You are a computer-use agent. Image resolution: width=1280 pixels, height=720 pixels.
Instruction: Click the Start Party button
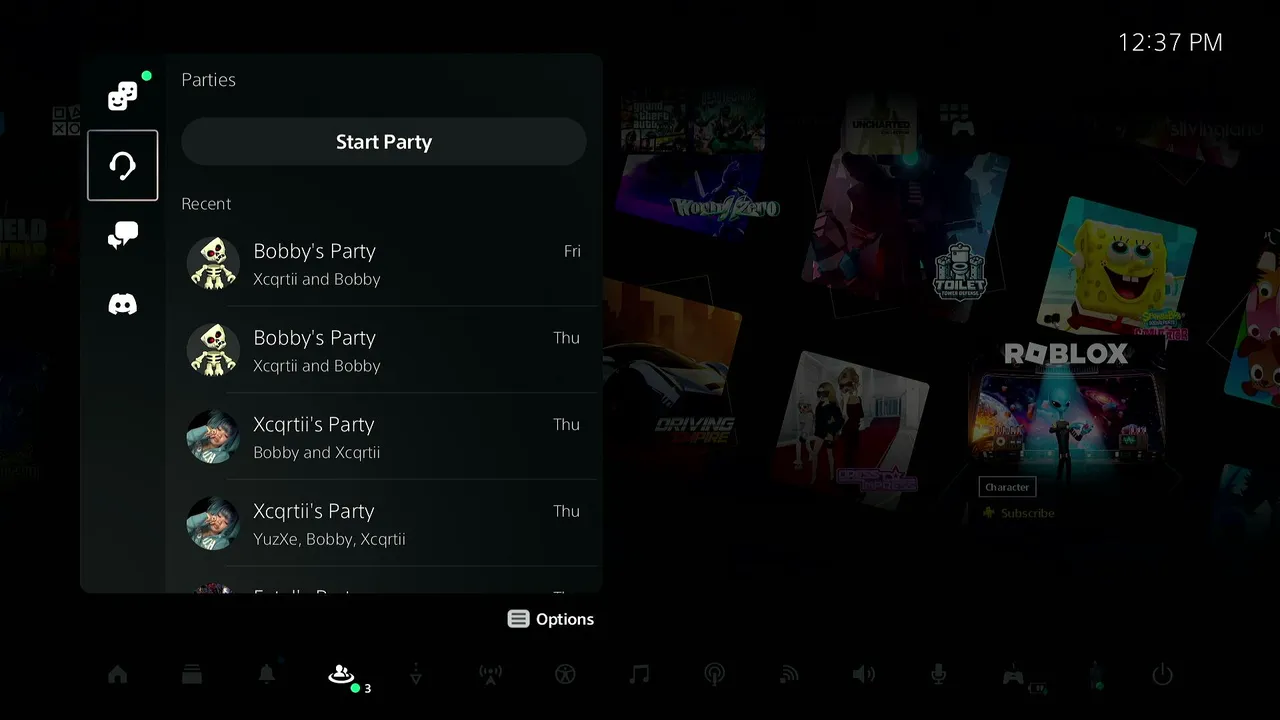coord(384,142)
